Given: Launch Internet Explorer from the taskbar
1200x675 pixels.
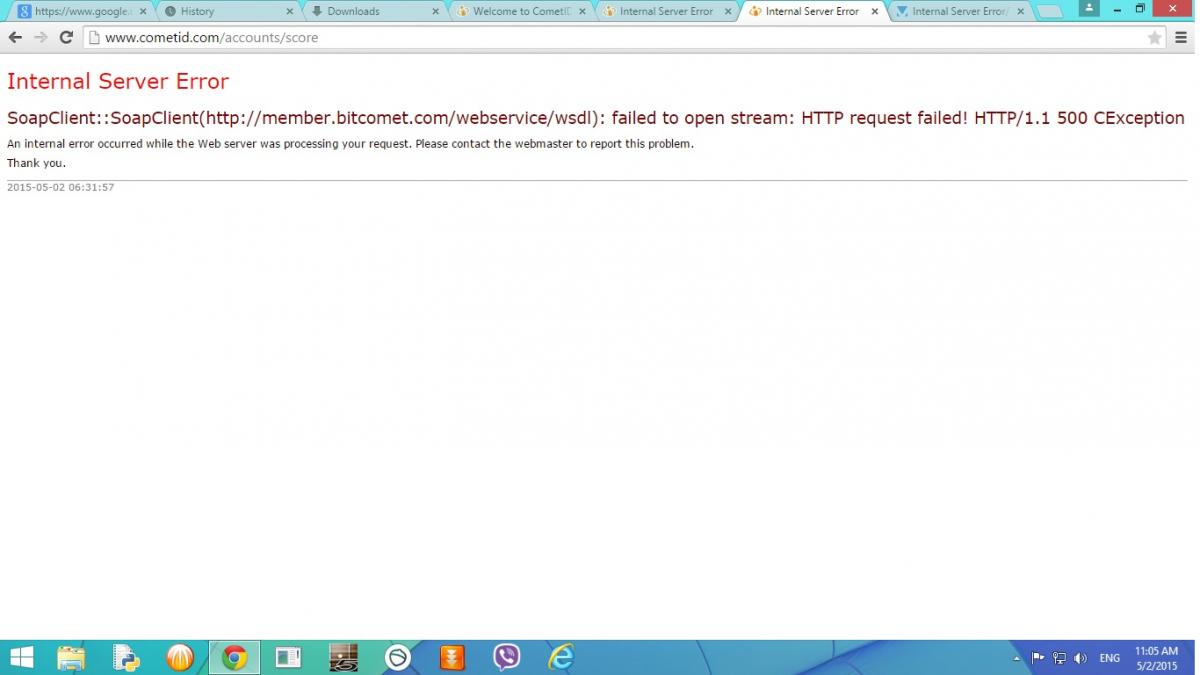Looking at the screenshot, I should (561, 657).
